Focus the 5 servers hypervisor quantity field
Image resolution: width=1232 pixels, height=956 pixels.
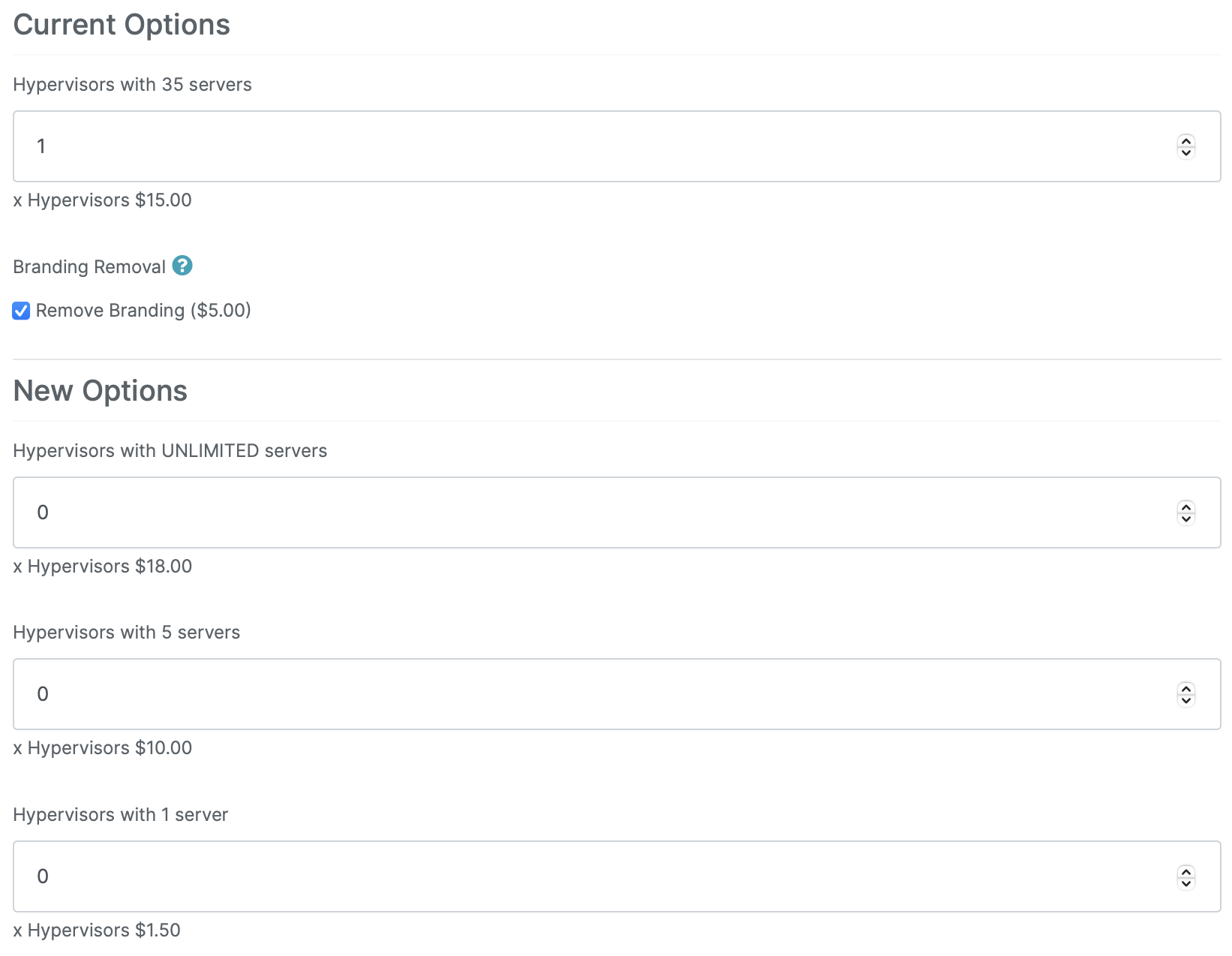(x=617, y=694)
